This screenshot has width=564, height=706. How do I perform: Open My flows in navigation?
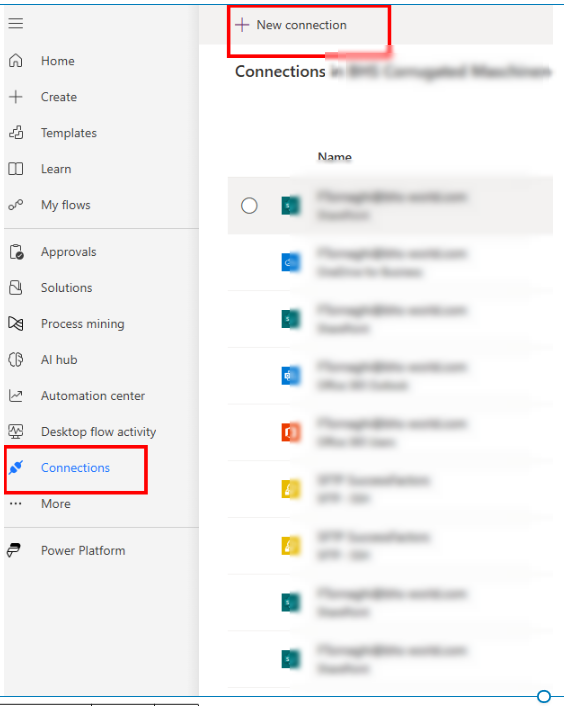click(x=66, y=205)
